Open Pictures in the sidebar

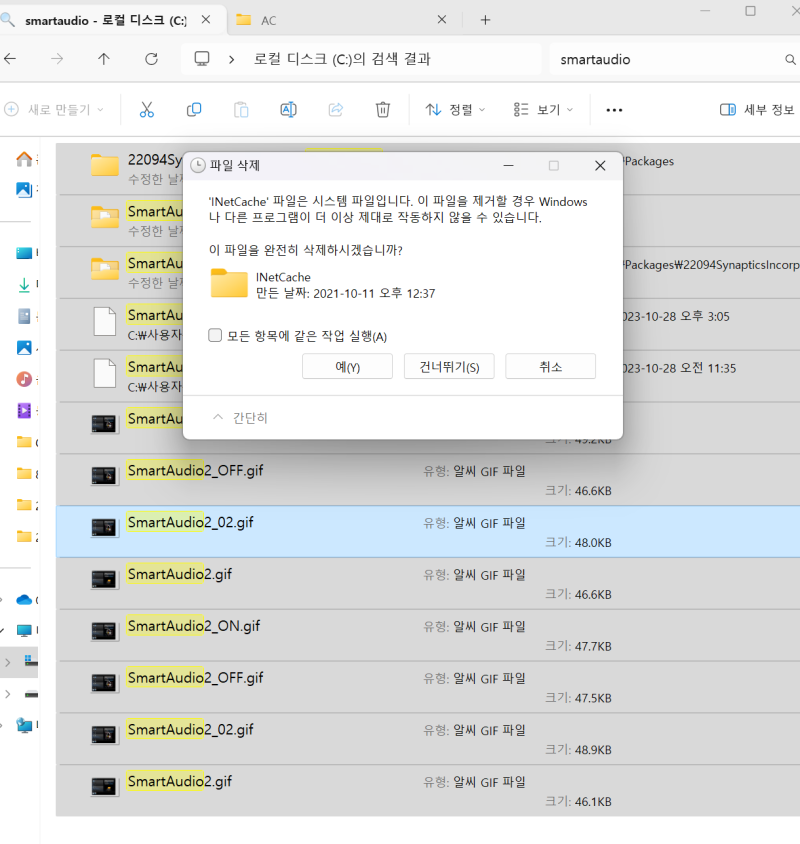(x=24, y=348)
